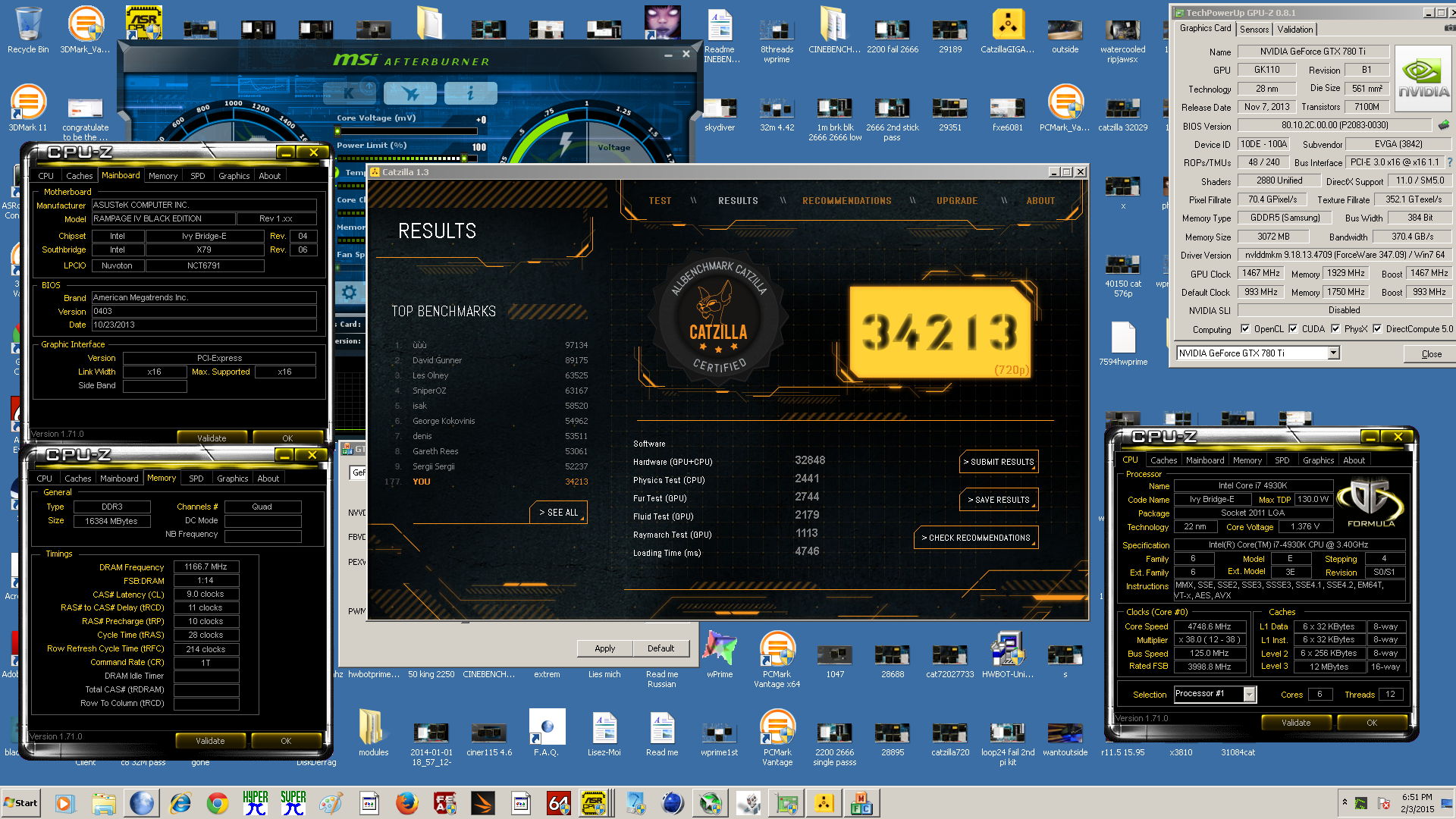
Task: Click the 34213 score badge in Catzilla
Action: [940, 332]
